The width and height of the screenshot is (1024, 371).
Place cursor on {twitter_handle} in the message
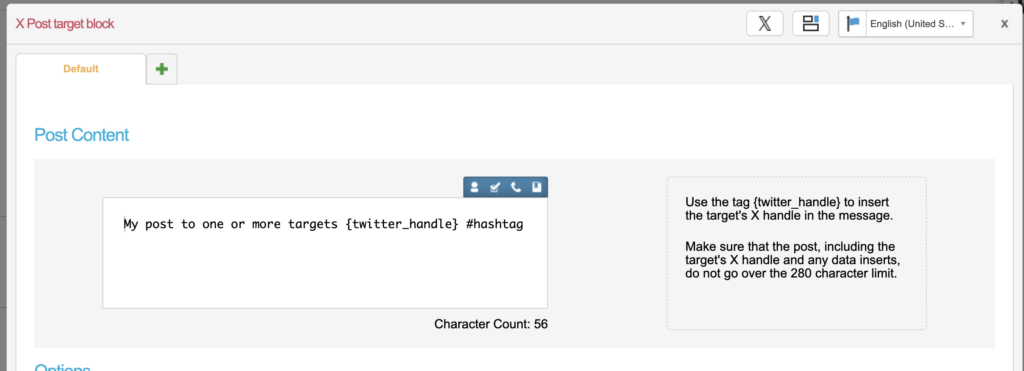pyautogui.click(x=402, y=225)
